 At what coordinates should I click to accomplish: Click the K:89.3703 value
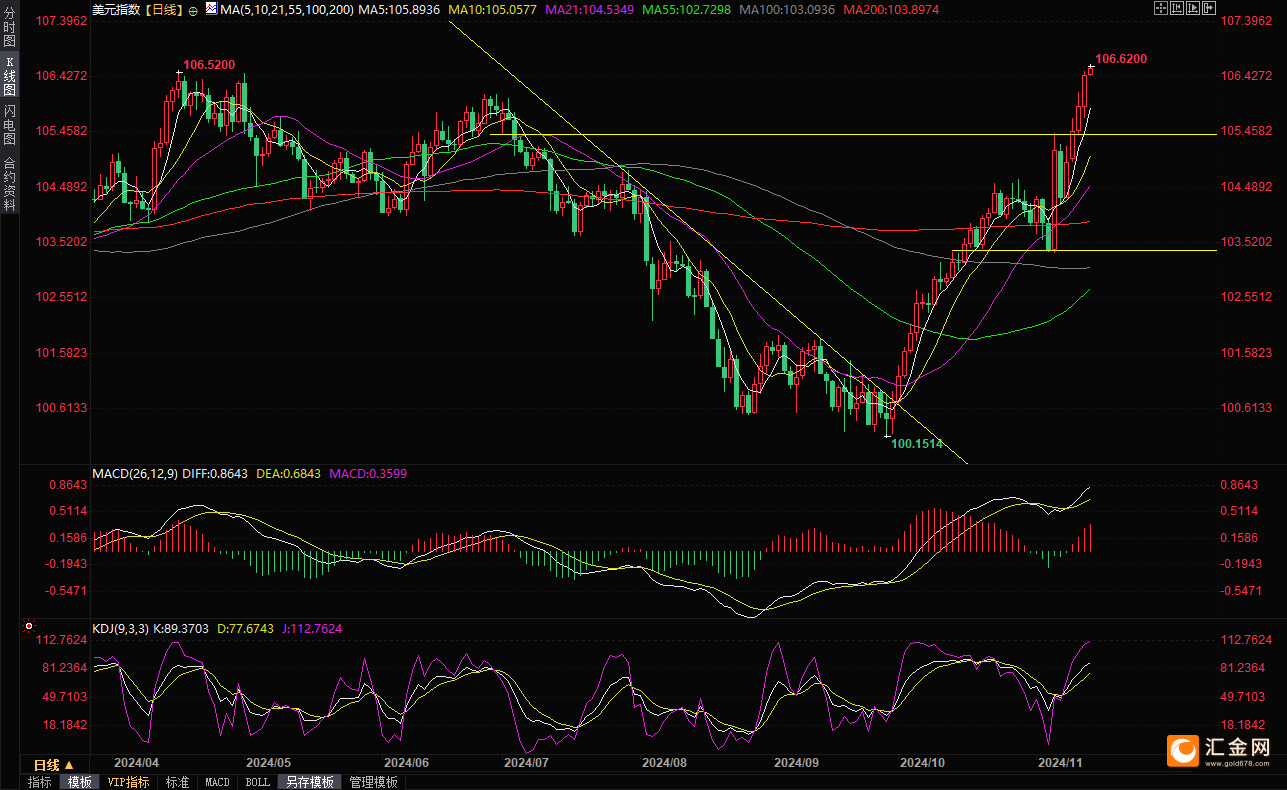tap(181, 629)
